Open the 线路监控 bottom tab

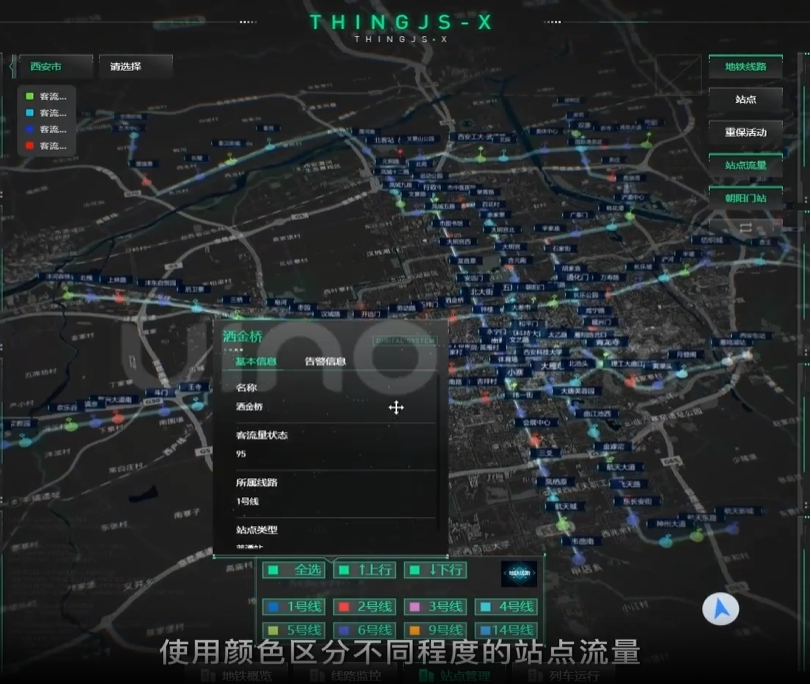pyautogui.click(x=346, y=676)
